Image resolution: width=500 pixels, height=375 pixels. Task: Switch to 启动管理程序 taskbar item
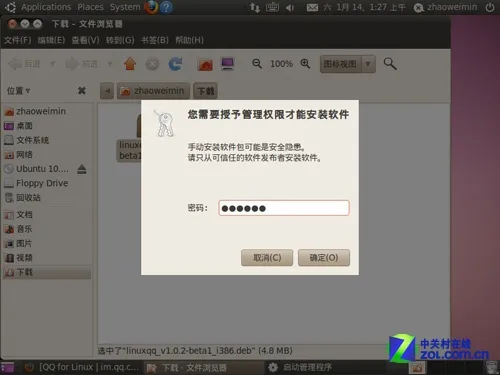[x=301, y=367]
